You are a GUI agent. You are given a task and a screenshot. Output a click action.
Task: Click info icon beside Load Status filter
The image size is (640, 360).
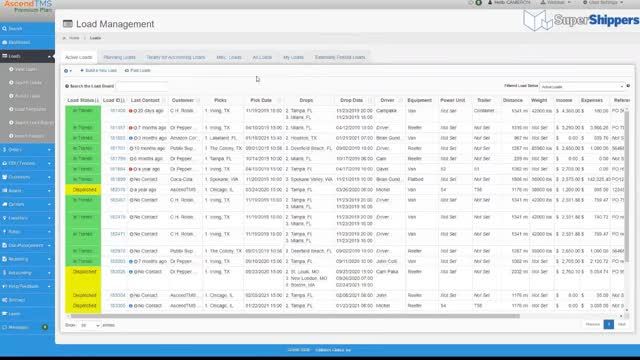(628, 86)
